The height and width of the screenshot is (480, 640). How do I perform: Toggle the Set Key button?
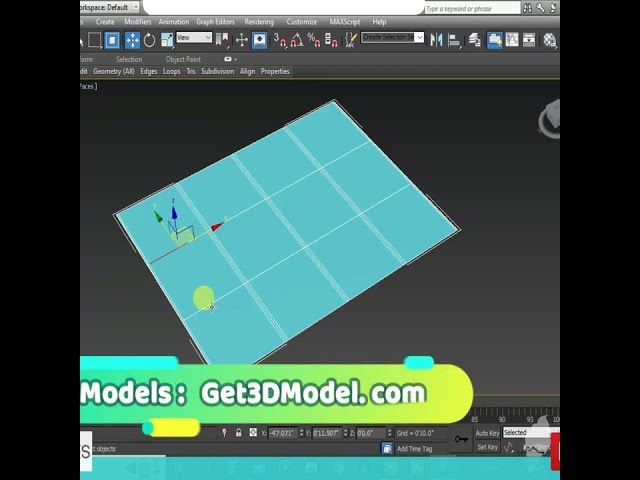click(487, 447)
